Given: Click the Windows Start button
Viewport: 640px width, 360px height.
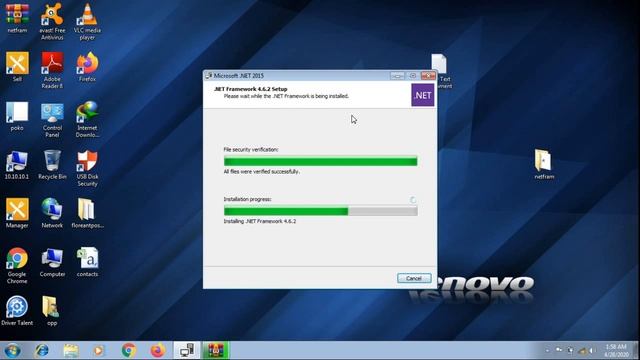Looking at the screenshot, I should tap(12, 351).
